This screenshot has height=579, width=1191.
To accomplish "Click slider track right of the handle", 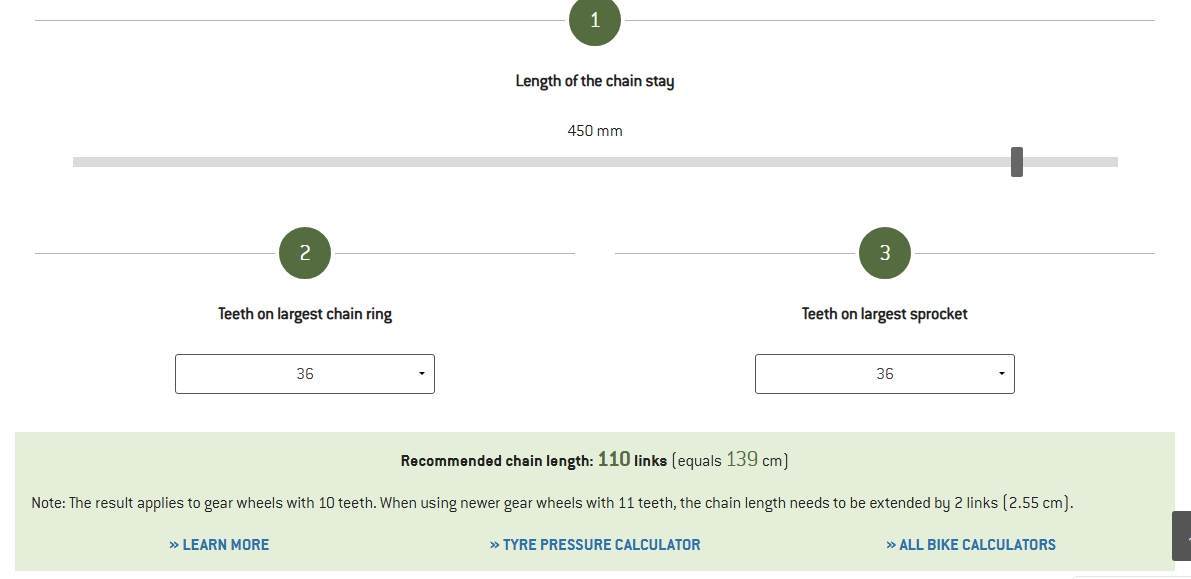I will pos(1070,162).
